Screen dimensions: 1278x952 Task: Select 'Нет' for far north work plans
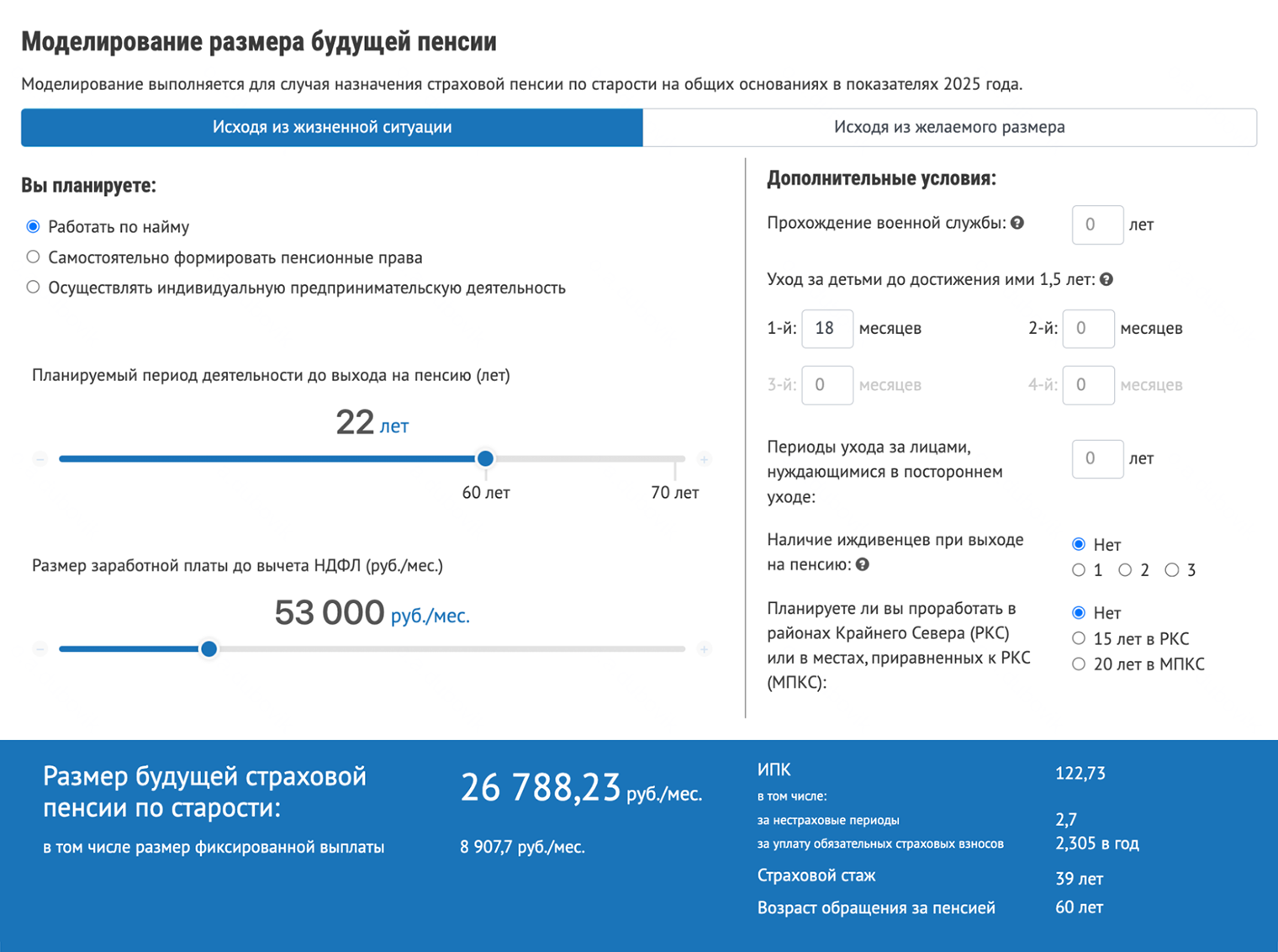tap(1079, 612)
